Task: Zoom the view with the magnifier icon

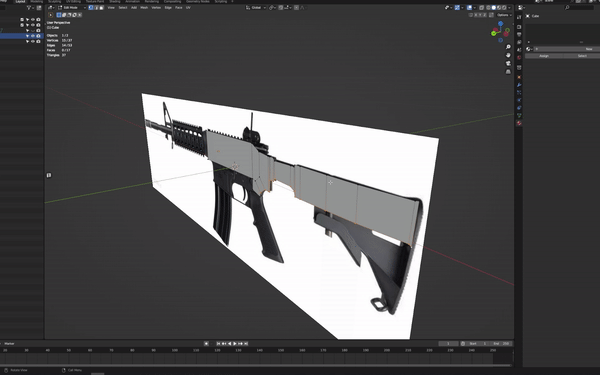Action: [x=508, y=47]
